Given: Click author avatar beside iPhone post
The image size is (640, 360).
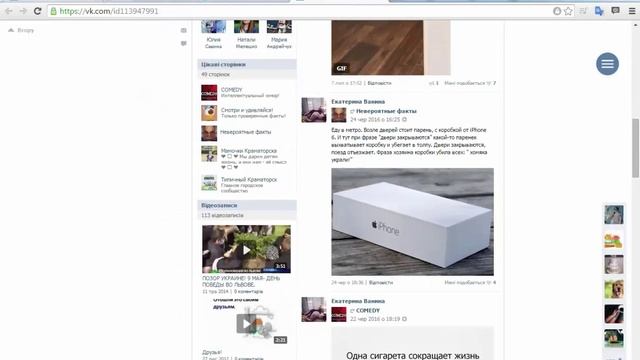Looking at the screenshot, I should [x=314, y=110].
